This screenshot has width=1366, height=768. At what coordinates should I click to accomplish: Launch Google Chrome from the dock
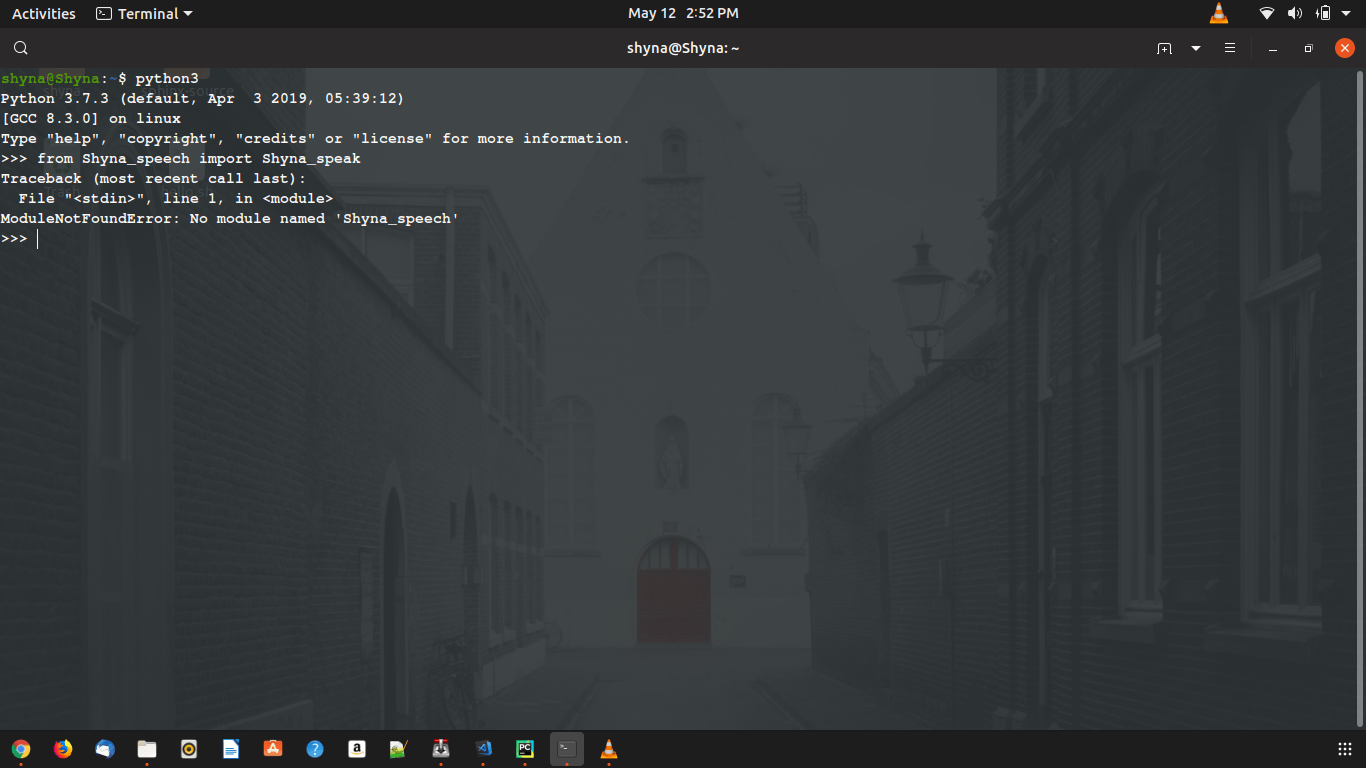(21, 748)
